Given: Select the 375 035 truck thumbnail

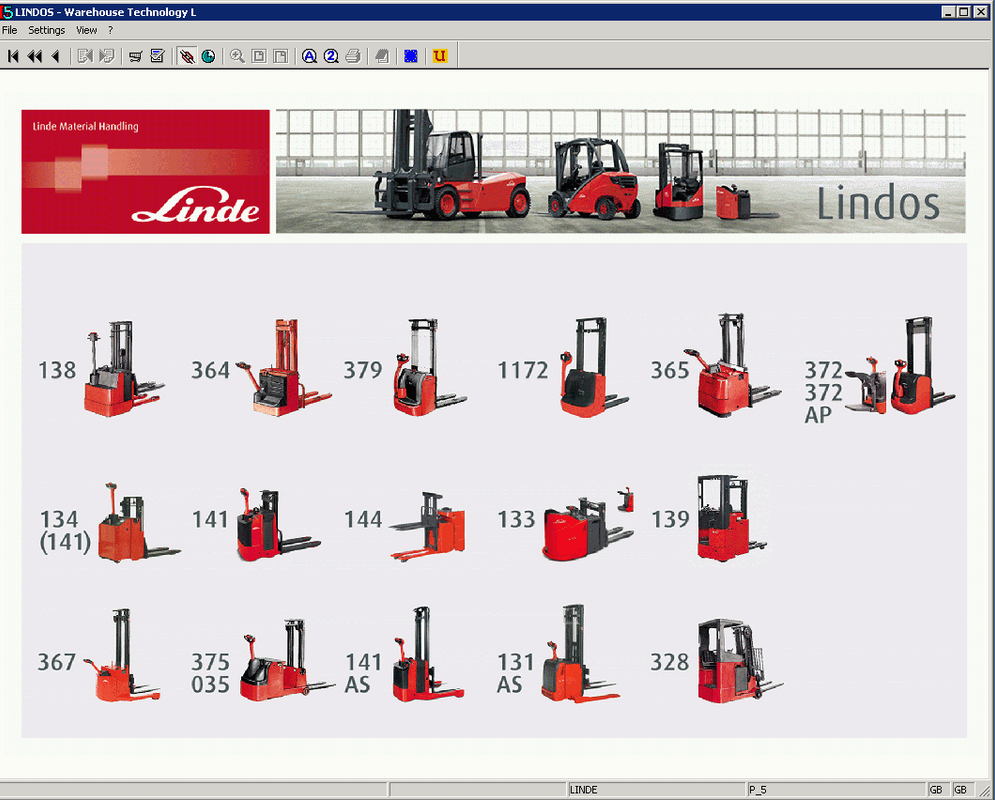Looking at the screenshot, I should [x=287, y=660].
